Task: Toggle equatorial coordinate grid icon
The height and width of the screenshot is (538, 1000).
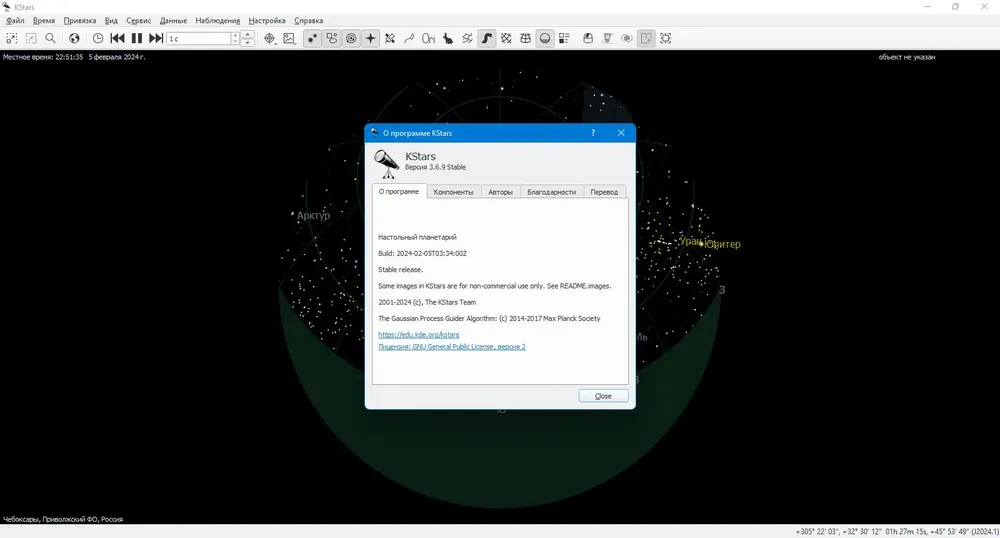Action: (506, 38)
